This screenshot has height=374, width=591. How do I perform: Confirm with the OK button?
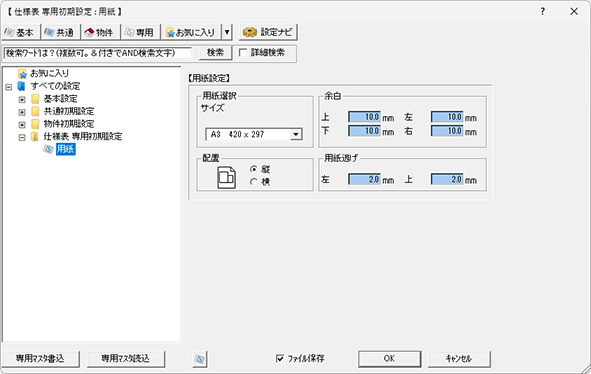tap(389, 359)
